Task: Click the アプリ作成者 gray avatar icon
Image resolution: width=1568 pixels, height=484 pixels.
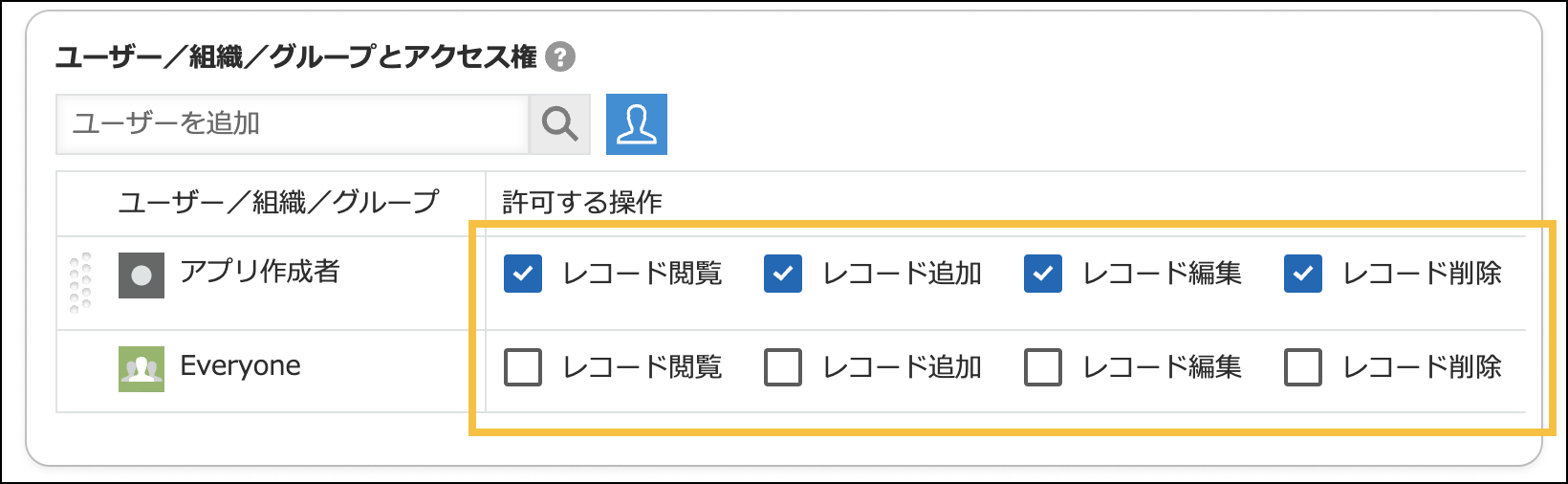Action: (142, 275)
